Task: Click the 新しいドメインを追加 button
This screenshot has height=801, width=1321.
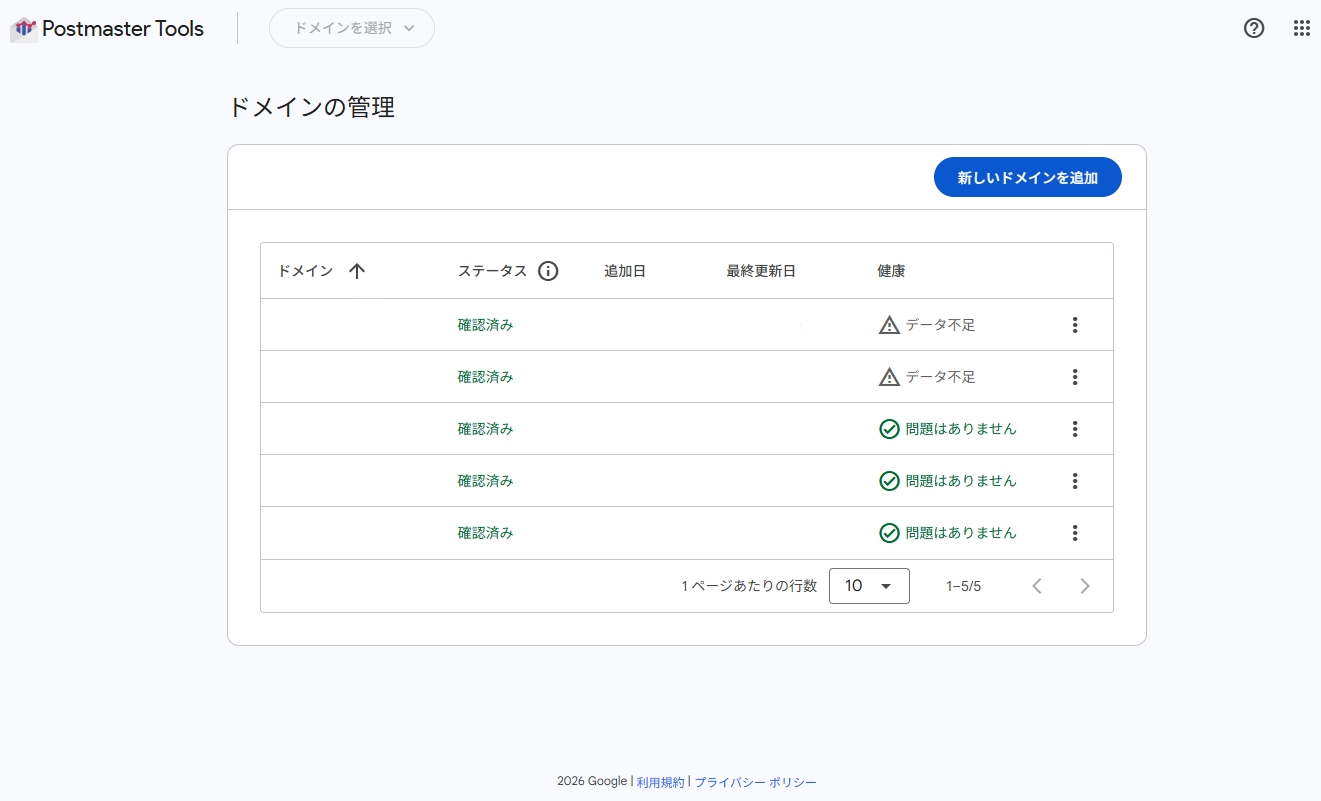Action: pos(1028,177)
